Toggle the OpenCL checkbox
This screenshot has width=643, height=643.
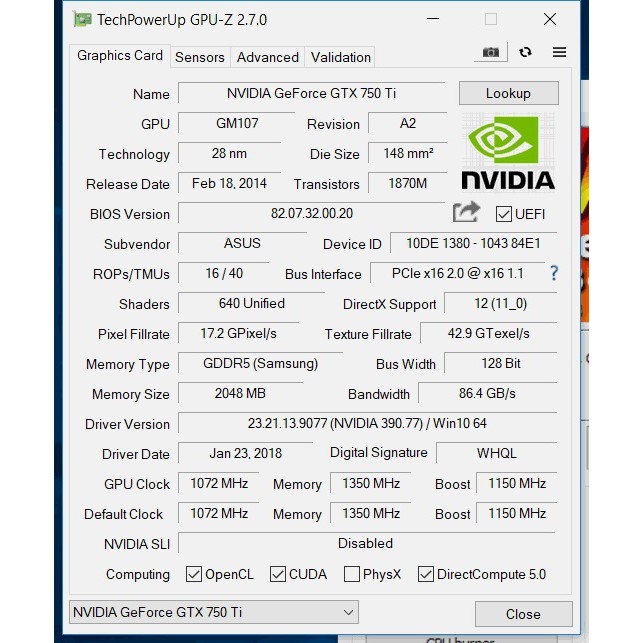(194, 574)
